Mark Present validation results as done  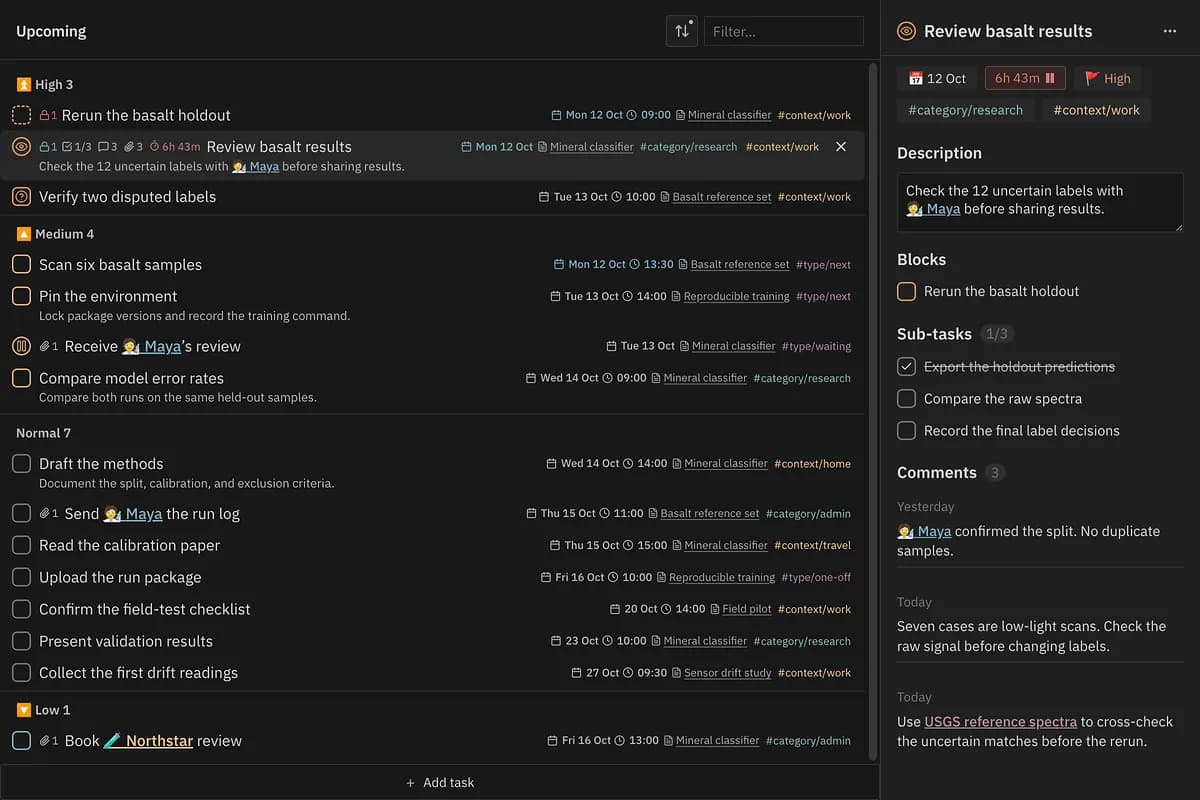(x=21, y=642)
